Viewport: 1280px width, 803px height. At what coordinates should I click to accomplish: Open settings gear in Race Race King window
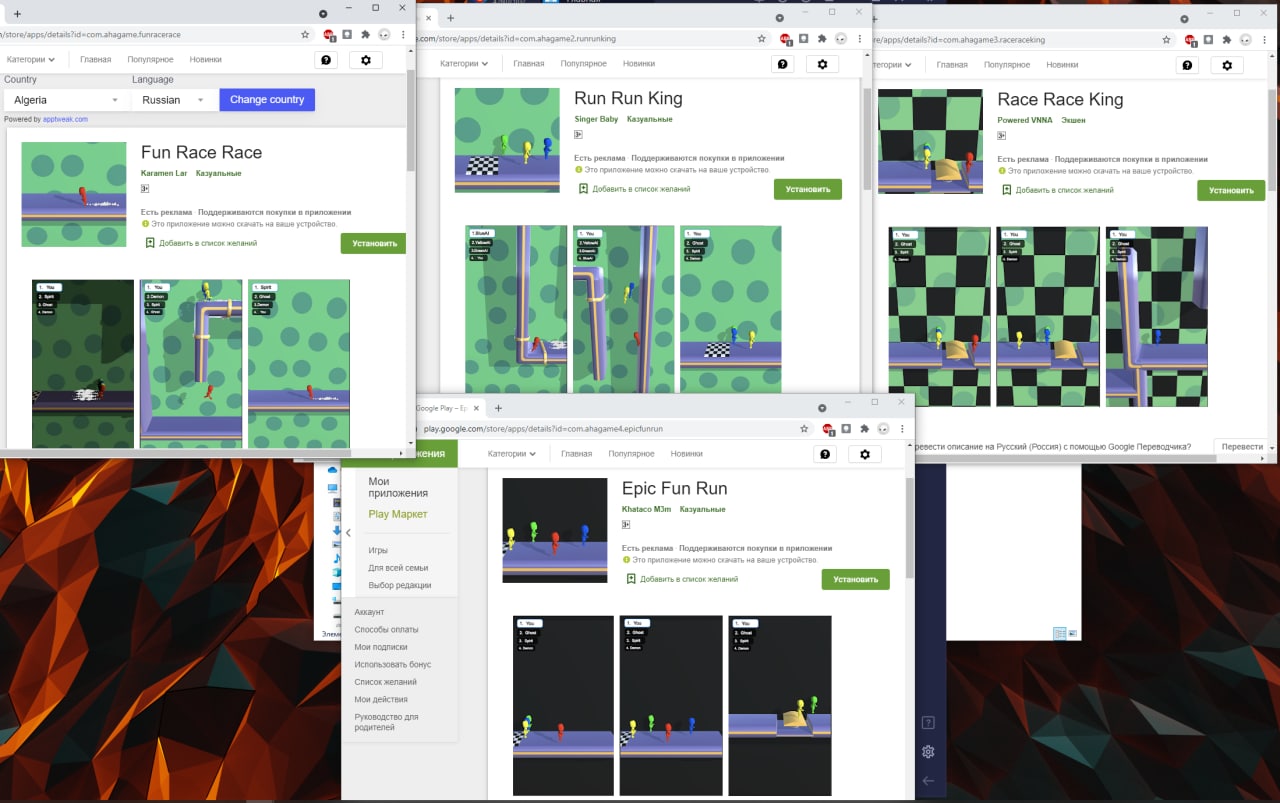coord(1227,65)
